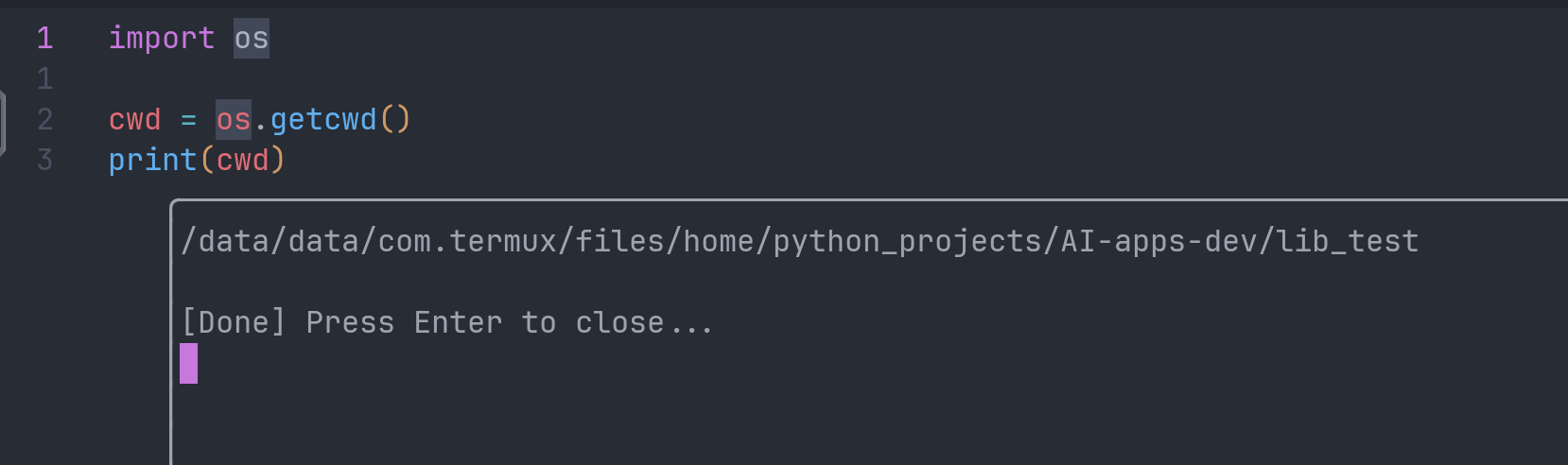Image resolution: width=1568 pixels, height=465 pixels.
Task: Click the parentheses after getcwd
Action: tap(395, 120)
